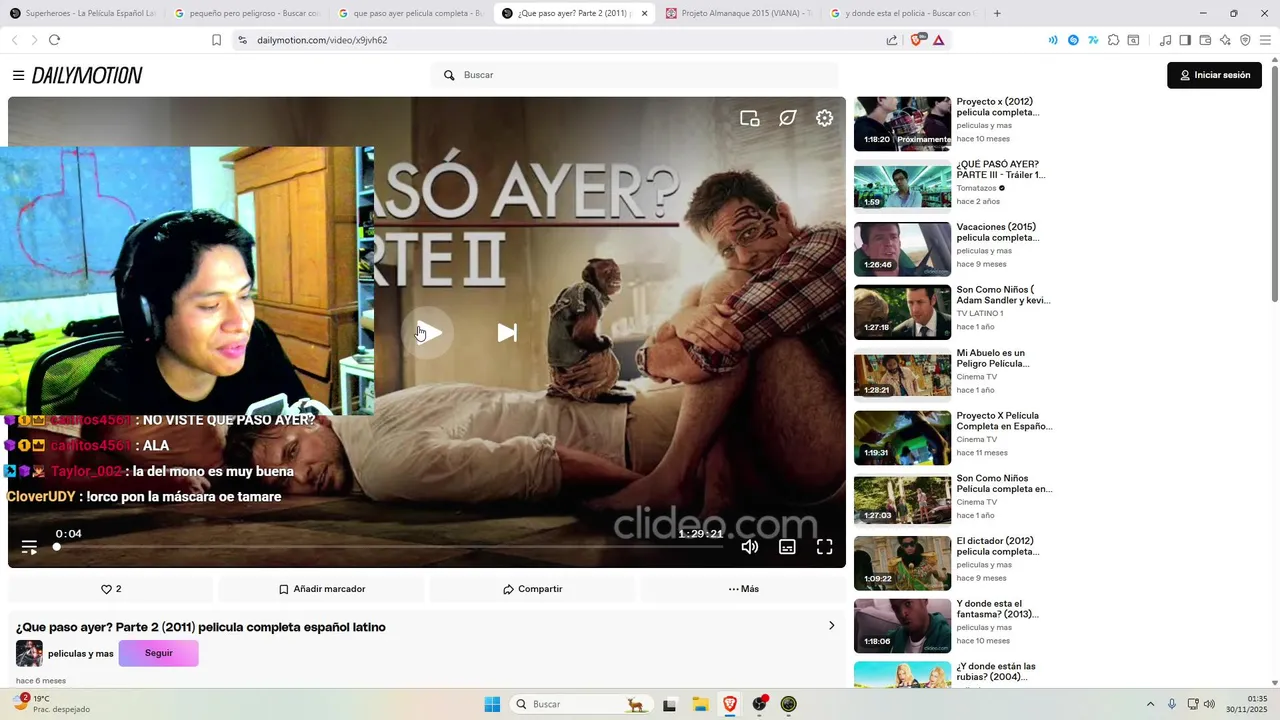Open Brave VPN shield icon
The width and height of the screenshot is (1280, 720).
point(1245,40)
